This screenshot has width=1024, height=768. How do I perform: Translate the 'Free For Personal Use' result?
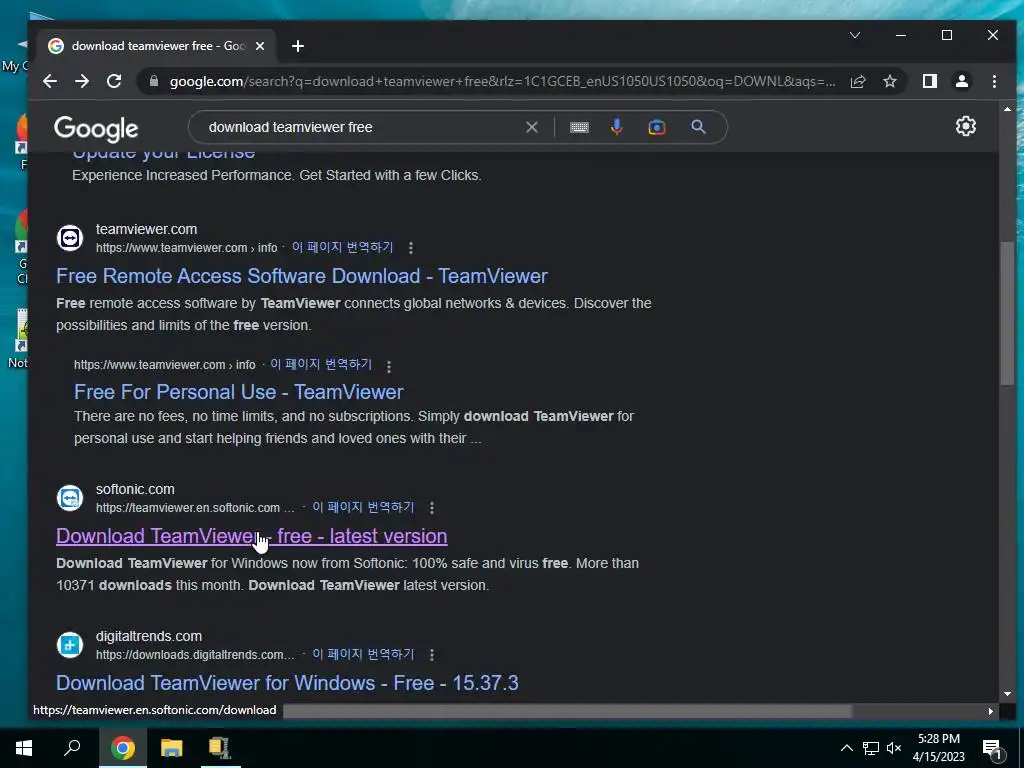321,364
